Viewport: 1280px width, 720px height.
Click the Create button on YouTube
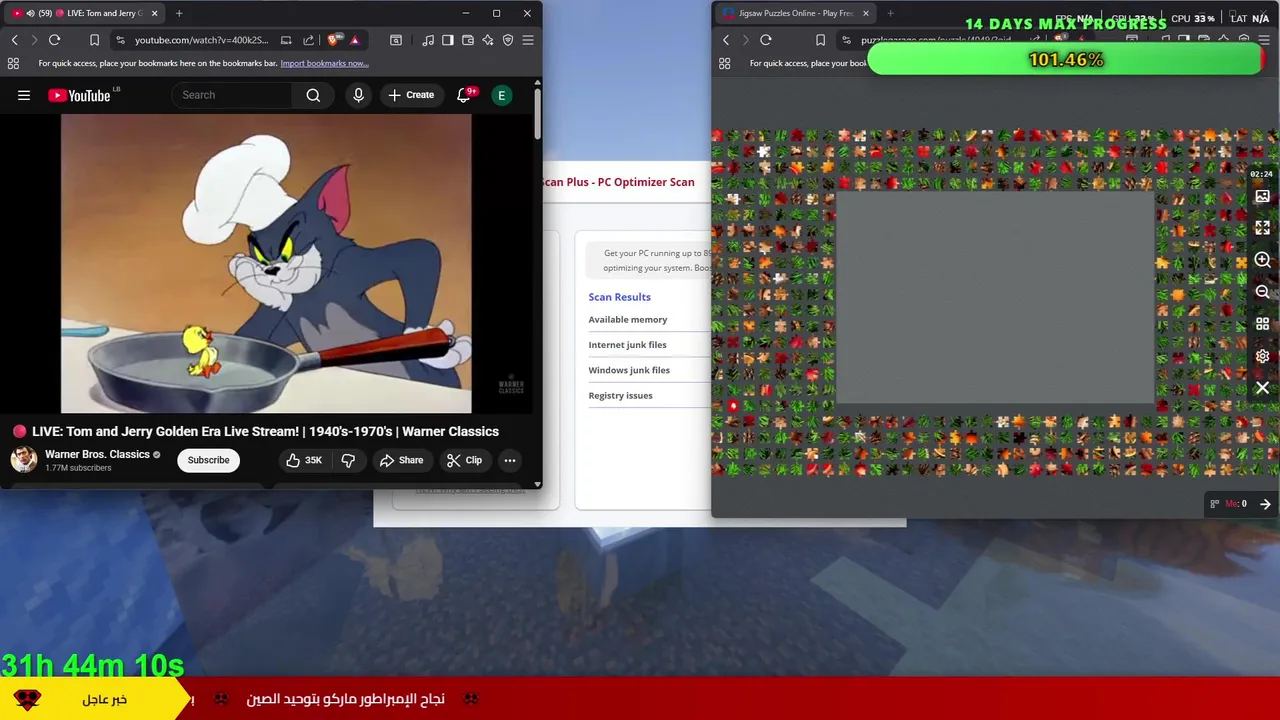tap(410, 95)
